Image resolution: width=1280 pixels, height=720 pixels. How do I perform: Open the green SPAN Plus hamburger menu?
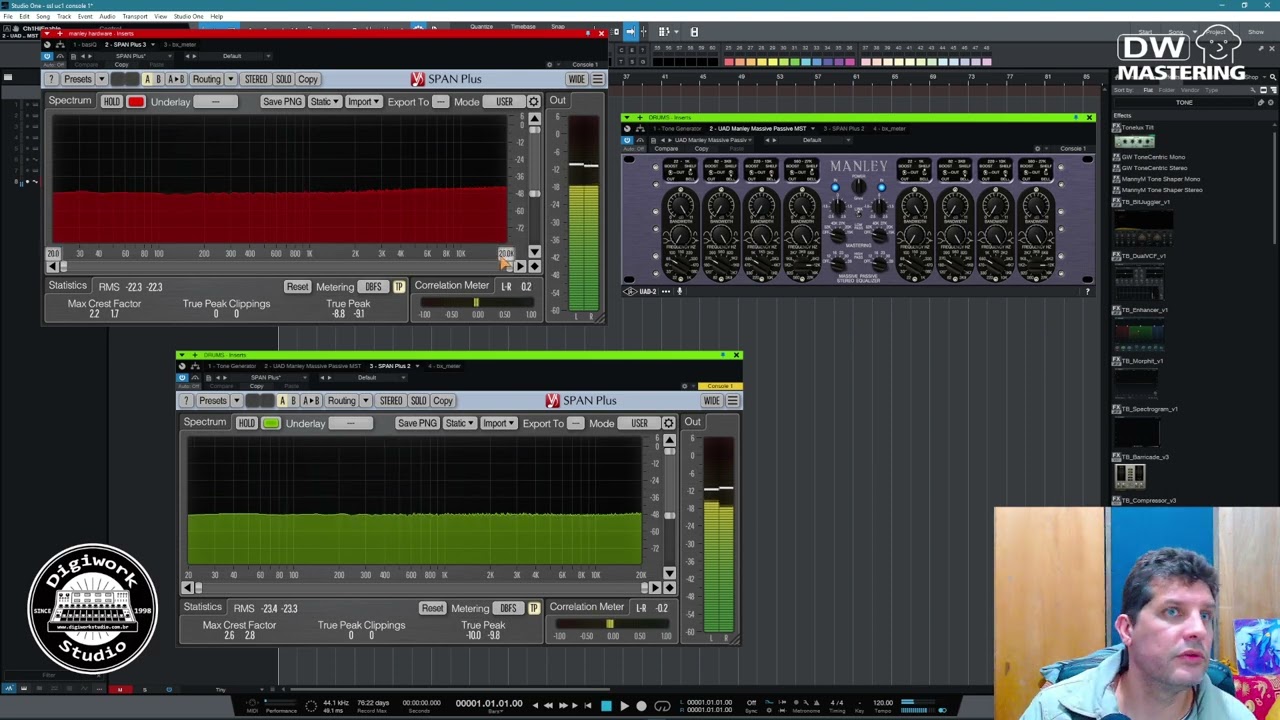(x=733, y=401)
